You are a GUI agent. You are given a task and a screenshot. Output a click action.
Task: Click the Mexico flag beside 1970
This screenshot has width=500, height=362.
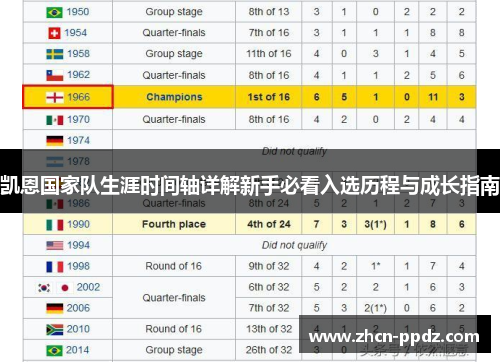coord(55,120)
